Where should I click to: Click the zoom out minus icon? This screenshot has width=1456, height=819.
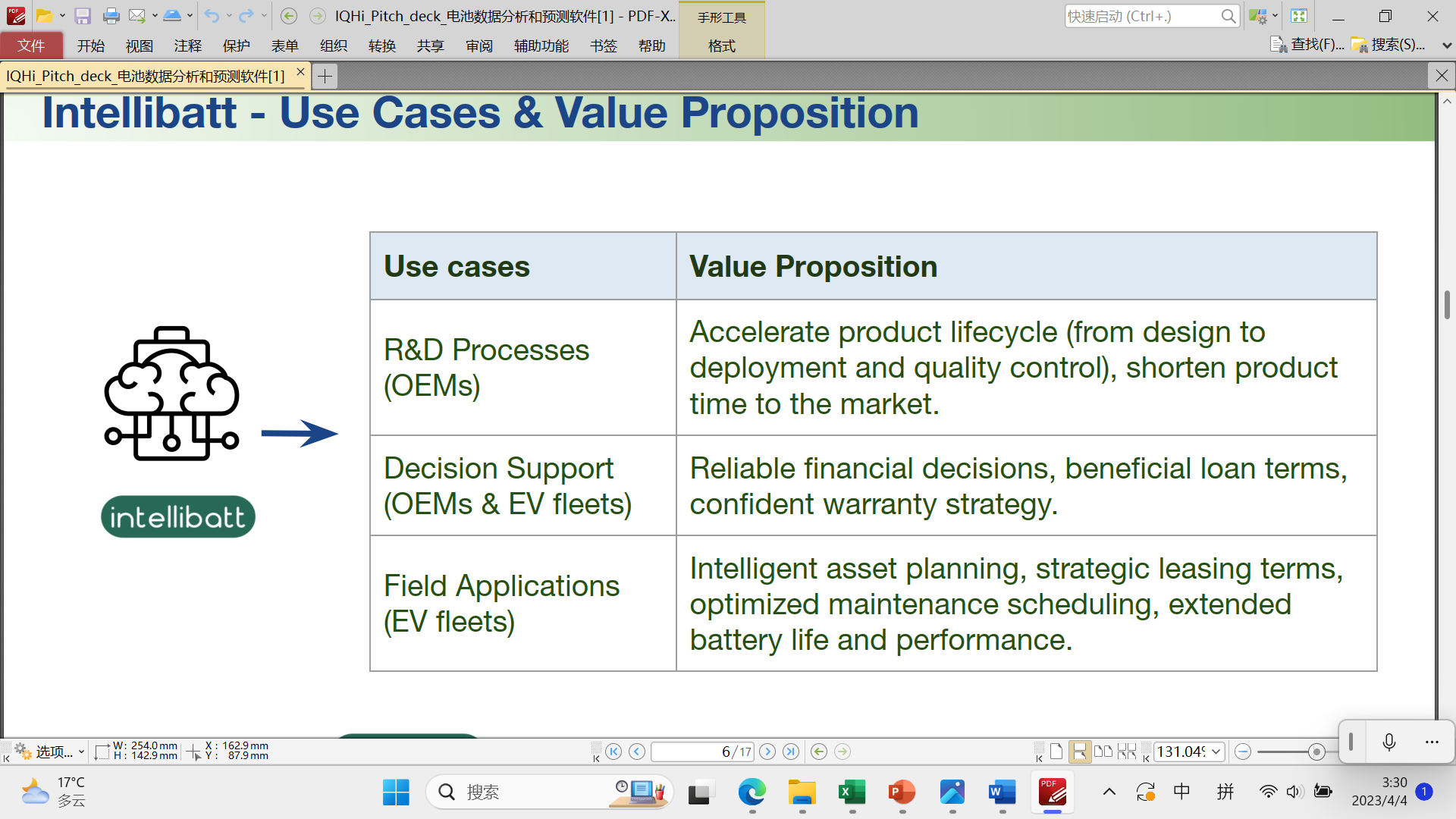pyautogui.click(x=1242, y=752)
